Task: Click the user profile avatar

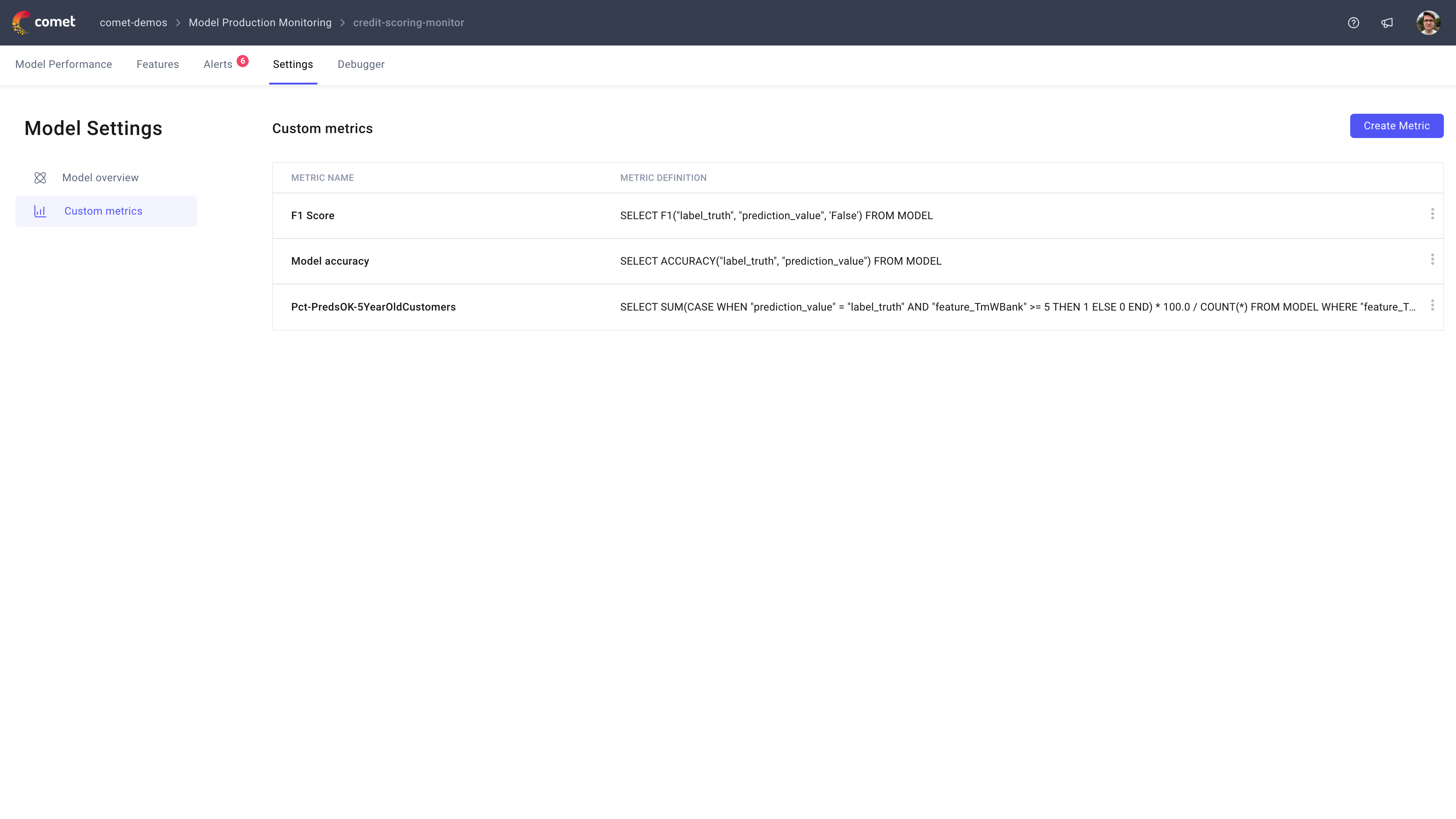Action: 1428,23
